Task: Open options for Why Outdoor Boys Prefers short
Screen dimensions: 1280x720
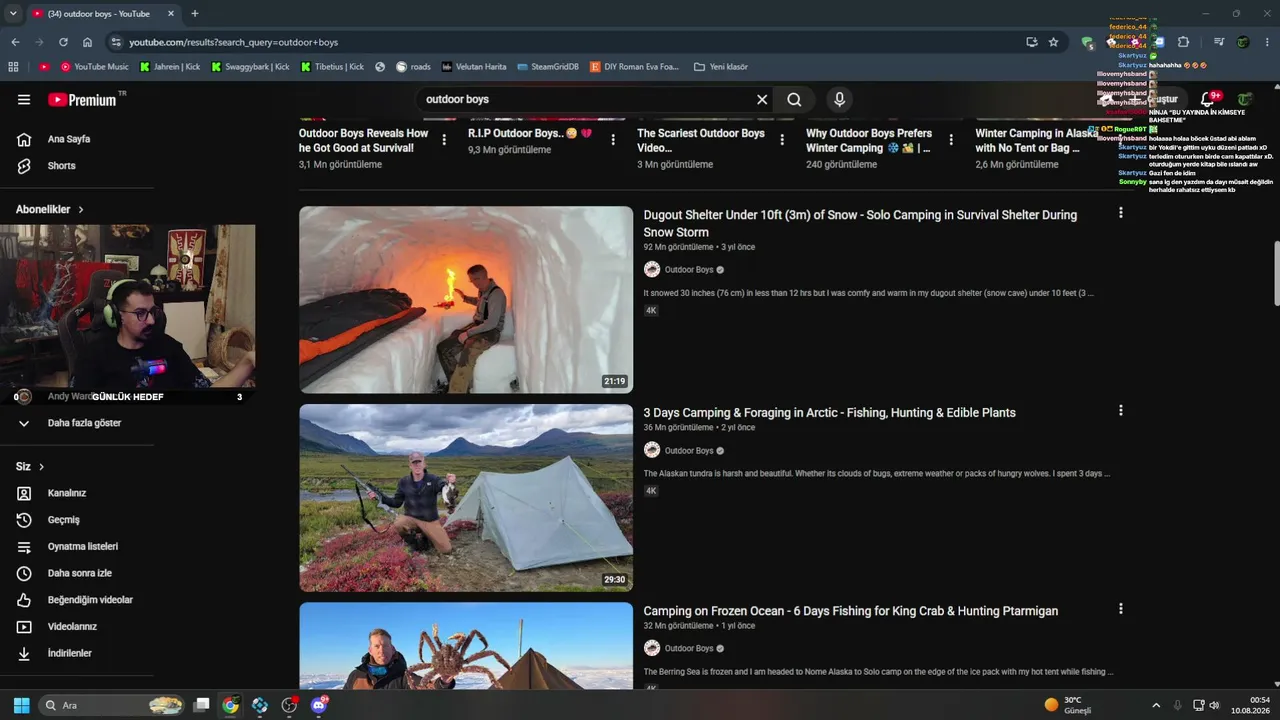Action: coord(951,140)
